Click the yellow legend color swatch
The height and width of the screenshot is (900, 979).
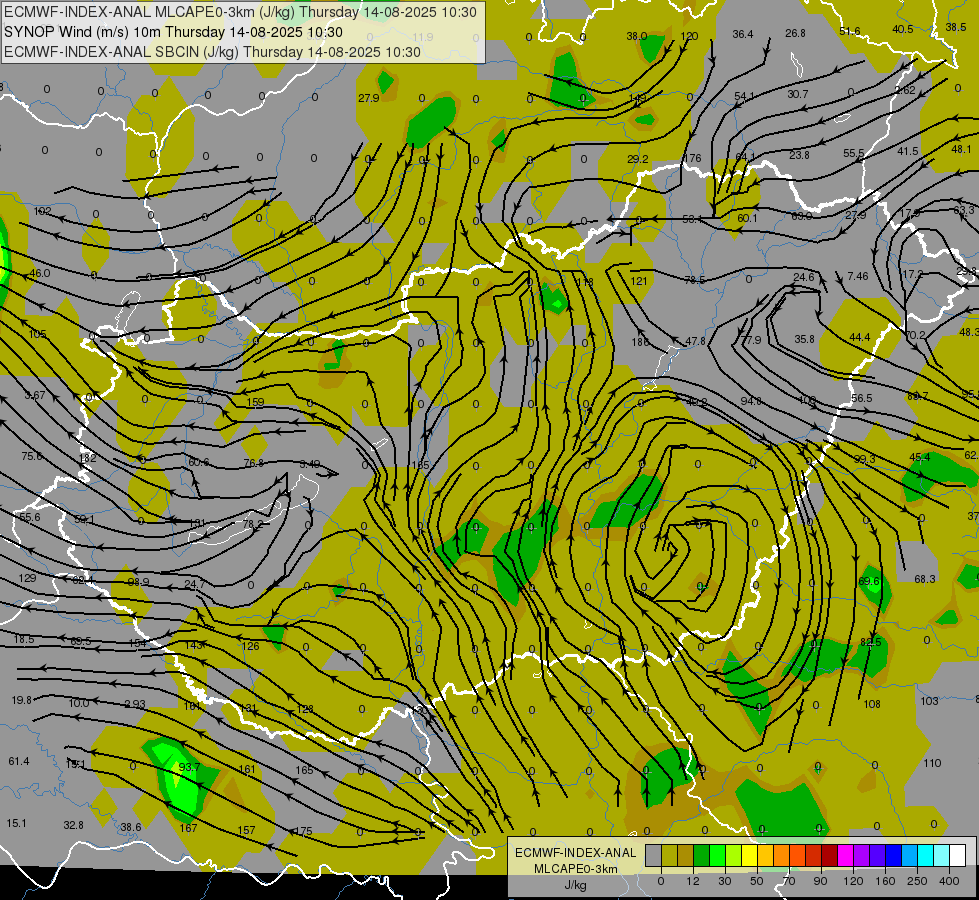pos(749,855)
